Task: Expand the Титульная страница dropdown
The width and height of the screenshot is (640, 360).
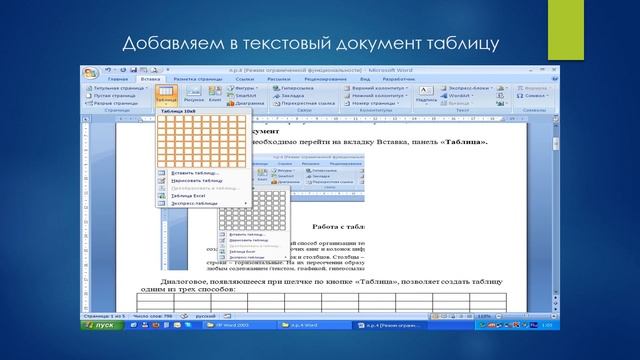Action: pyautogui.click(x=118, y=88)
